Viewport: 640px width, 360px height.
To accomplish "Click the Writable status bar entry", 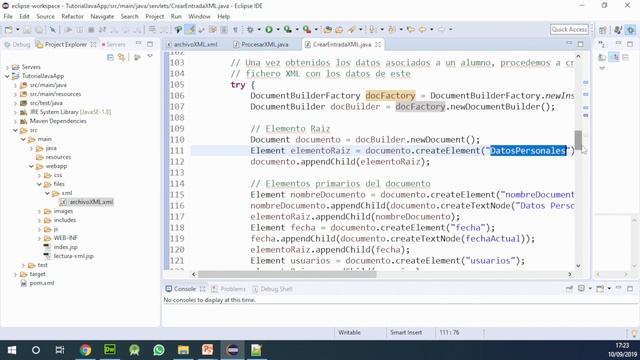I will tap(349, 332).
